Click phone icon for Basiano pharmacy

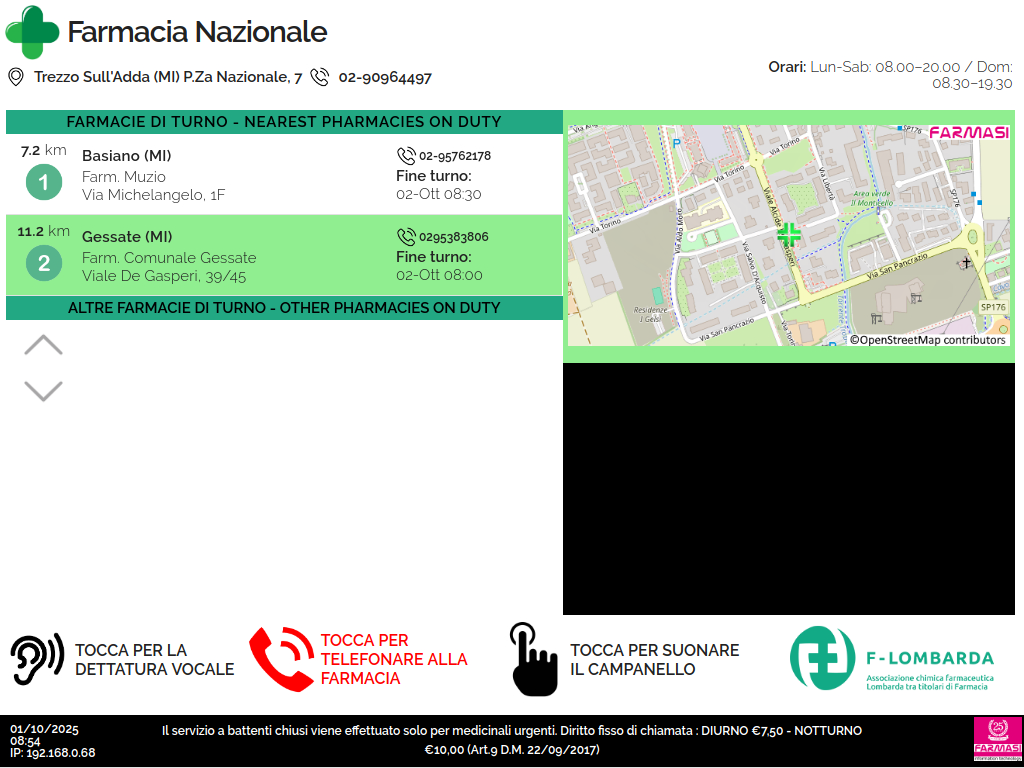point(406,156)
